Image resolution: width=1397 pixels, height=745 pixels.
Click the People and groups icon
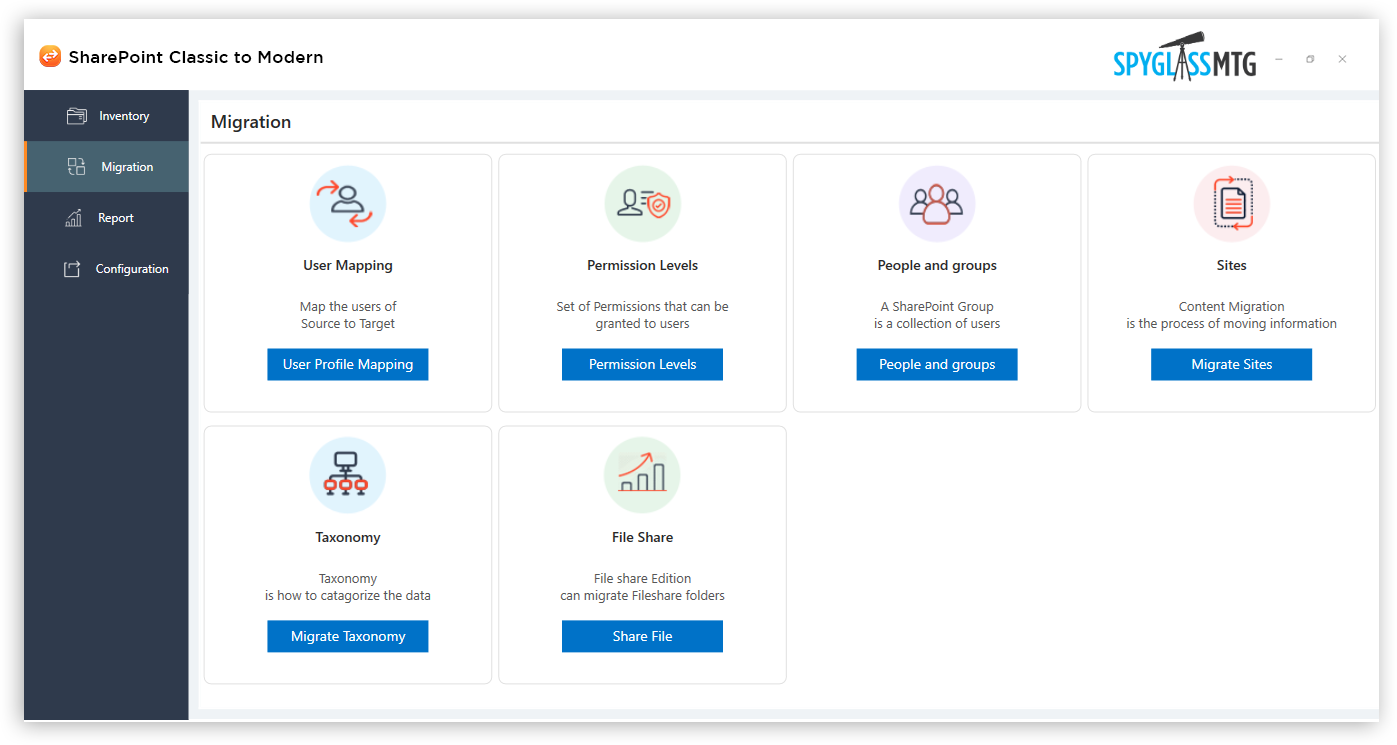tap(937, 204)
